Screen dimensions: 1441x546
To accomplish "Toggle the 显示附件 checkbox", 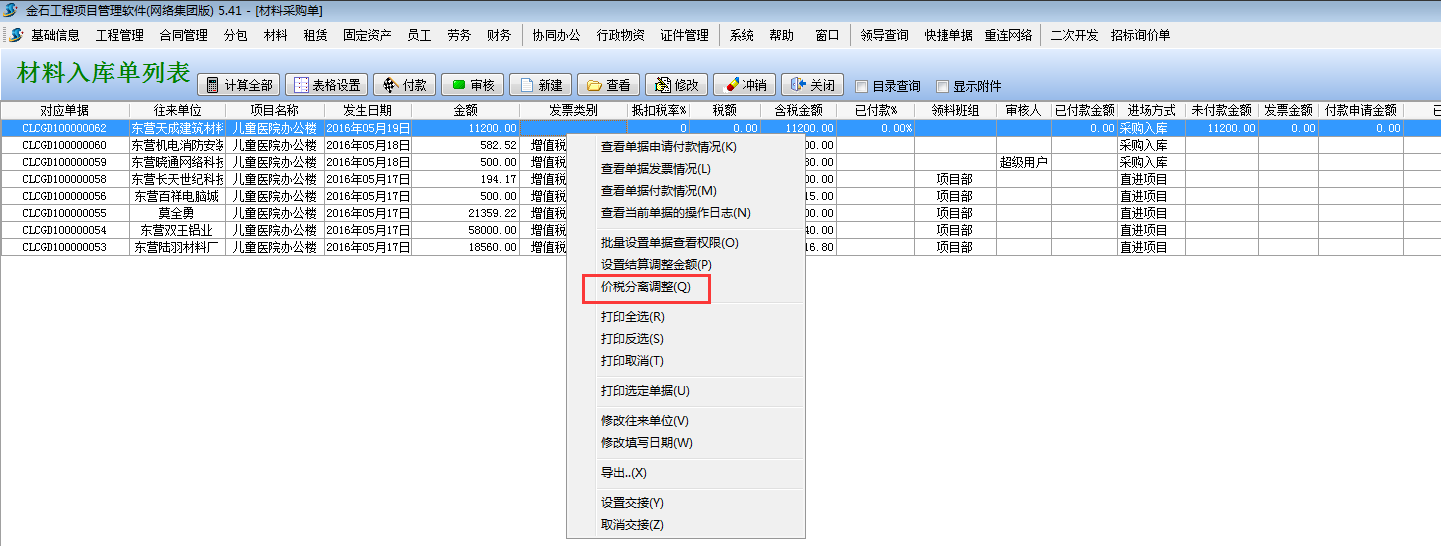I will click(x=942, y=86).
